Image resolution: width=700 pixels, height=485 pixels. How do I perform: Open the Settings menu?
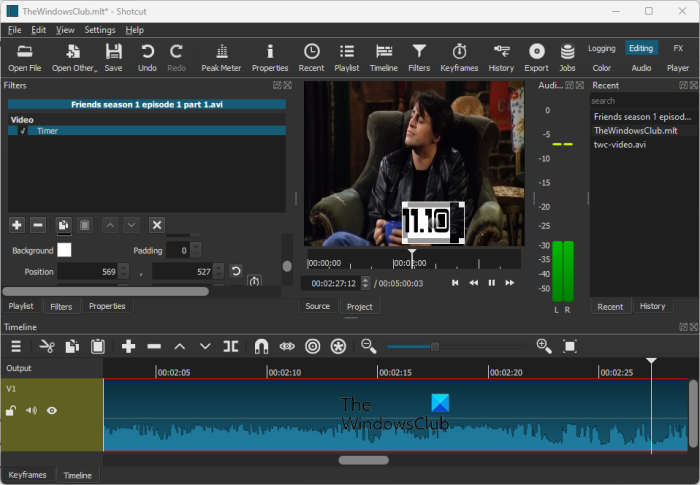(99, 30)
